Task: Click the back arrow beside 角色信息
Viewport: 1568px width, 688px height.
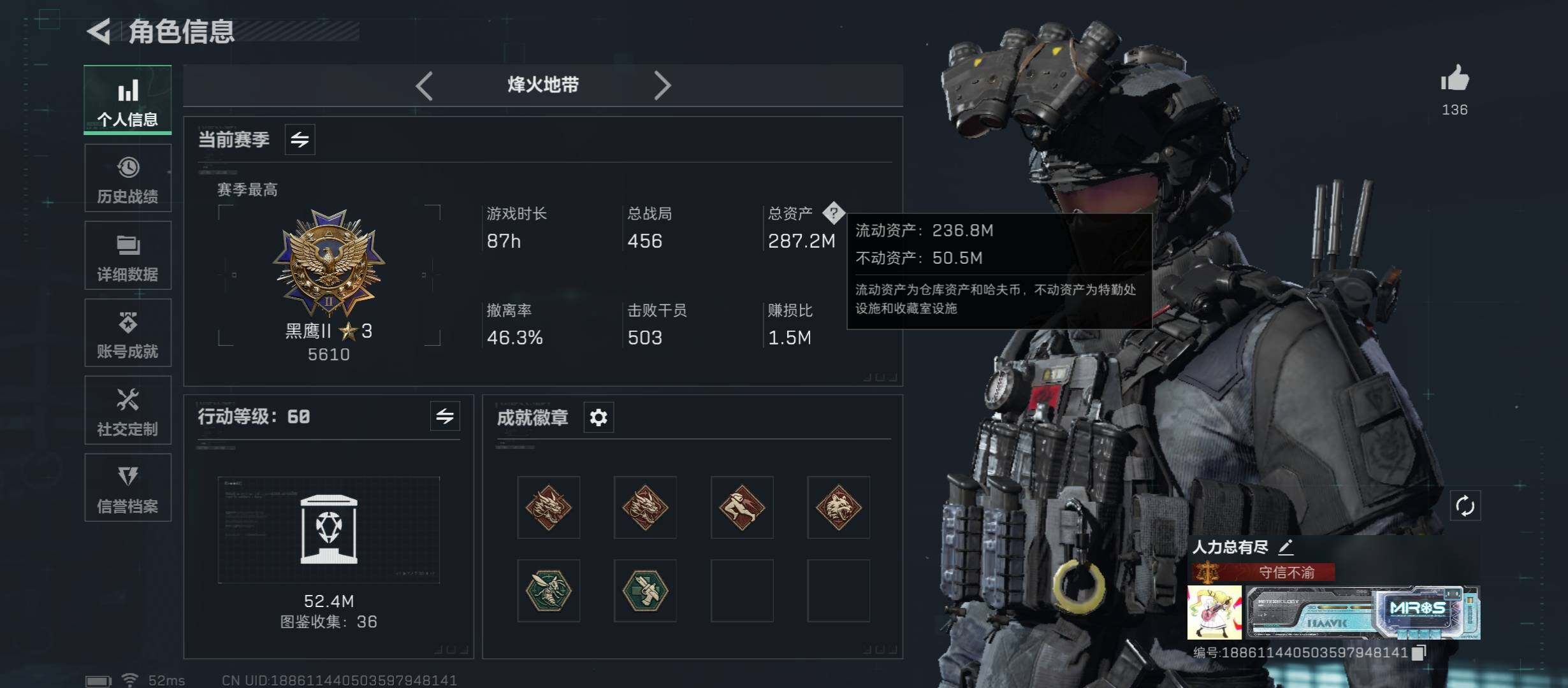Action: 99,31
